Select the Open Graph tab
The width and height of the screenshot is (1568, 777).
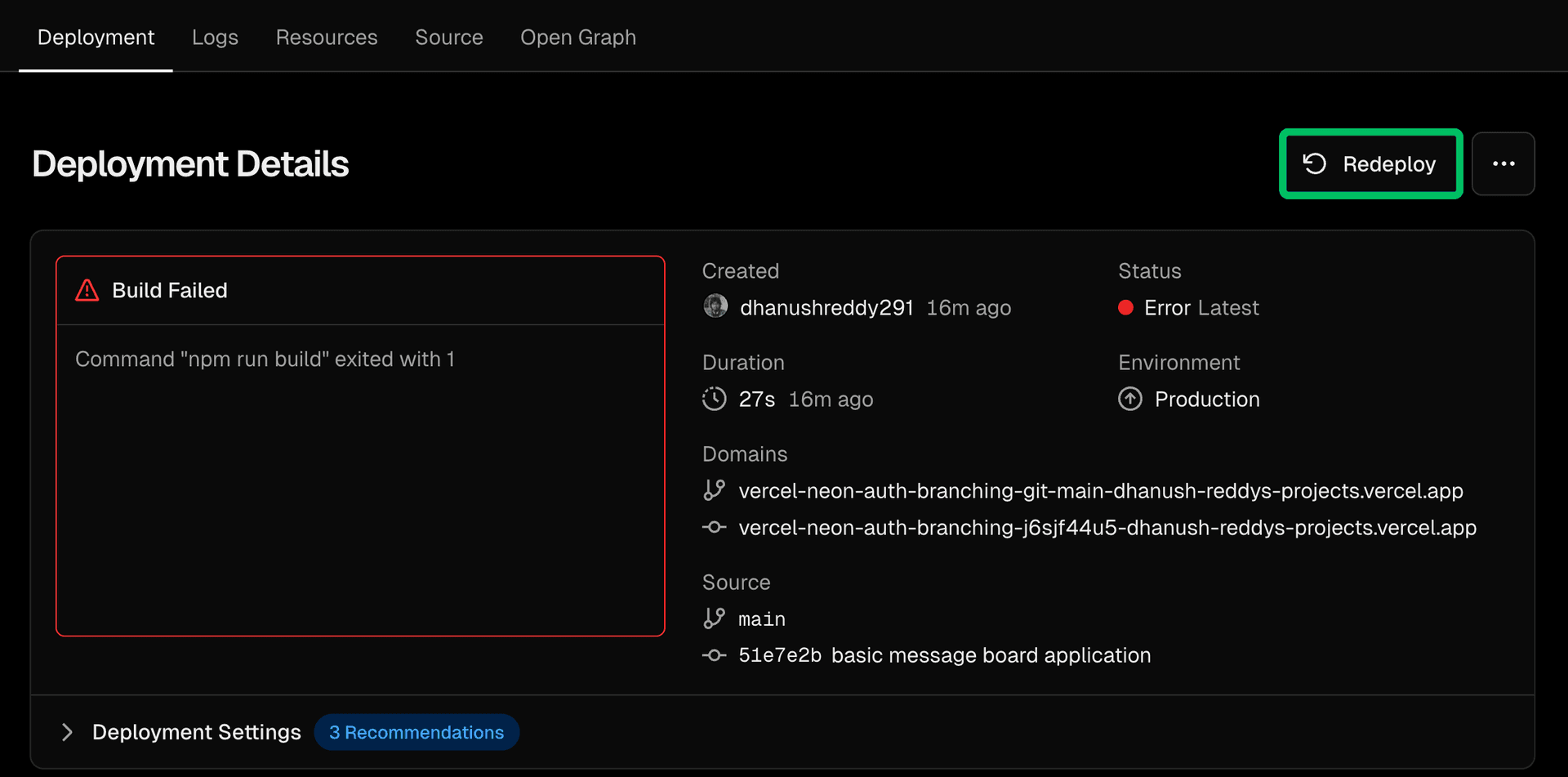coord(577,38)
